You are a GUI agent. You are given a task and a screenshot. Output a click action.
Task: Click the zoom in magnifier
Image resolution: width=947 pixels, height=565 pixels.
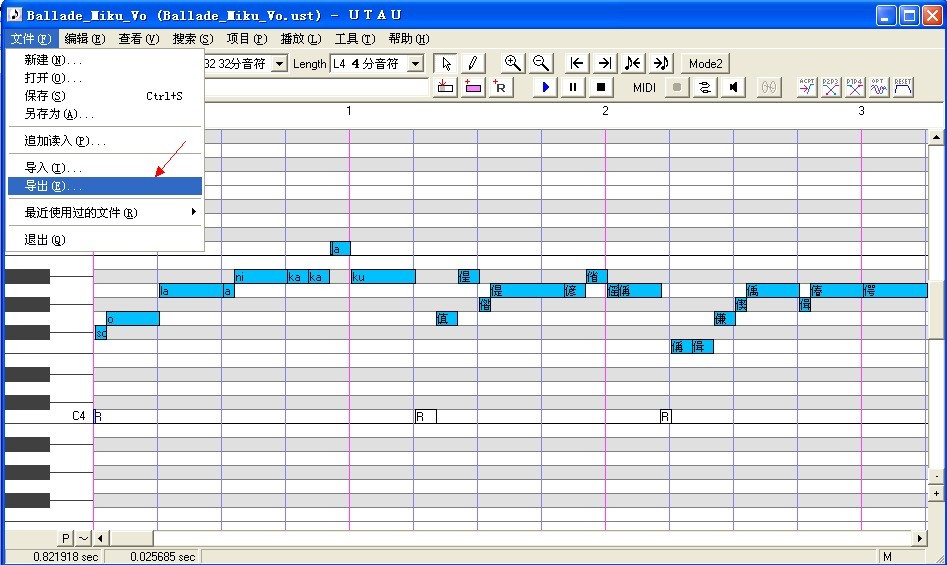pyautogui.click(x=512, y=63)
